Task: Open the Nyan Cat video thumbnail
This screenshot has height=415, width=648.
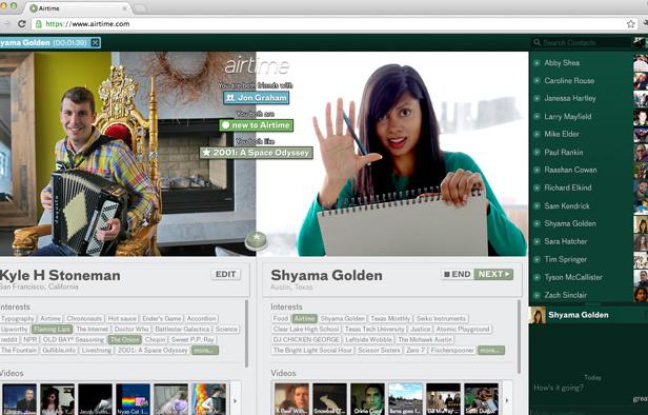Action: (133, 399)
